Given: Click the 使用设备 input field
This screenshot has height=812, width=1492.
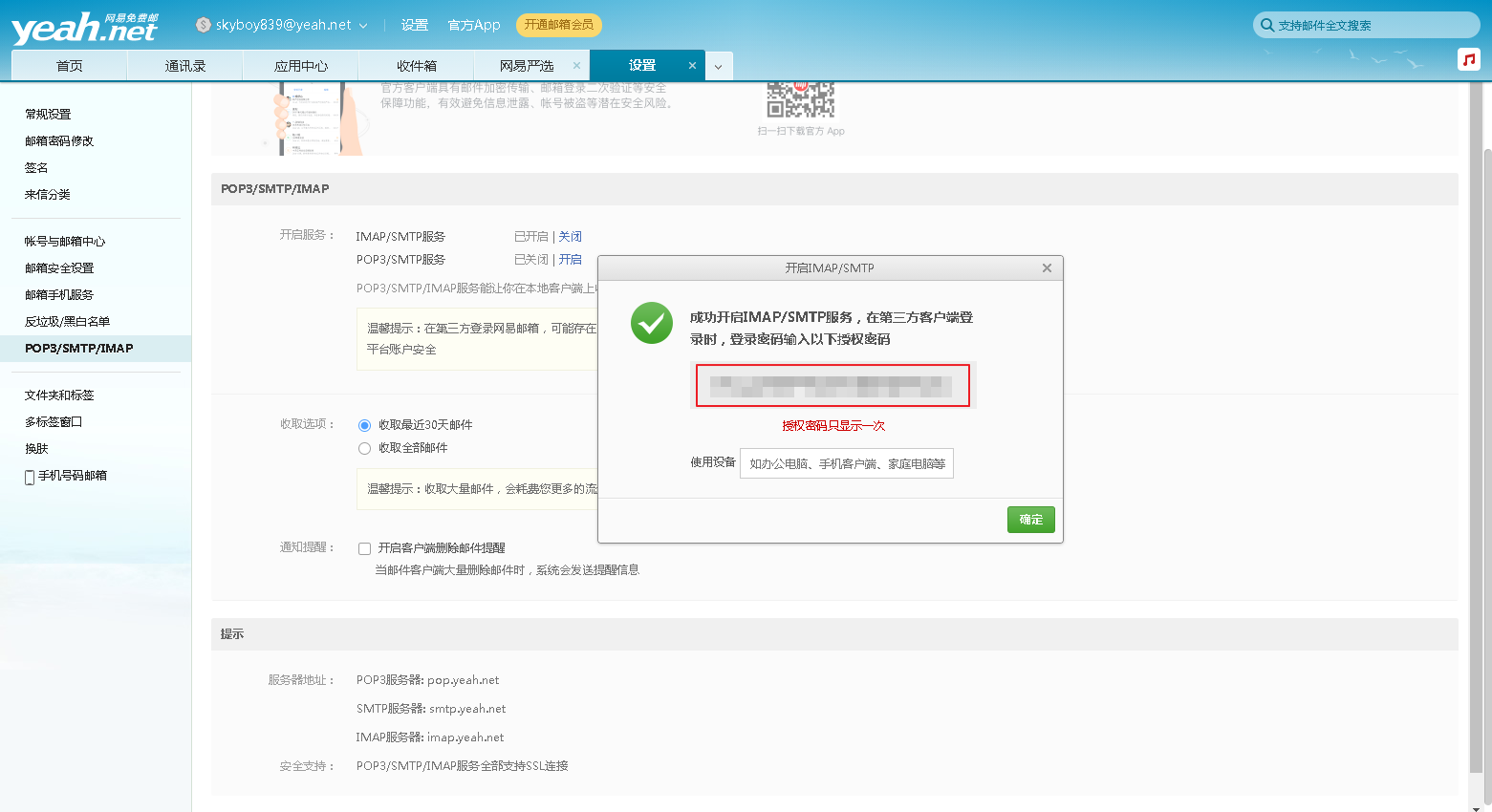Looking at the screenshot, I should 846,463.
